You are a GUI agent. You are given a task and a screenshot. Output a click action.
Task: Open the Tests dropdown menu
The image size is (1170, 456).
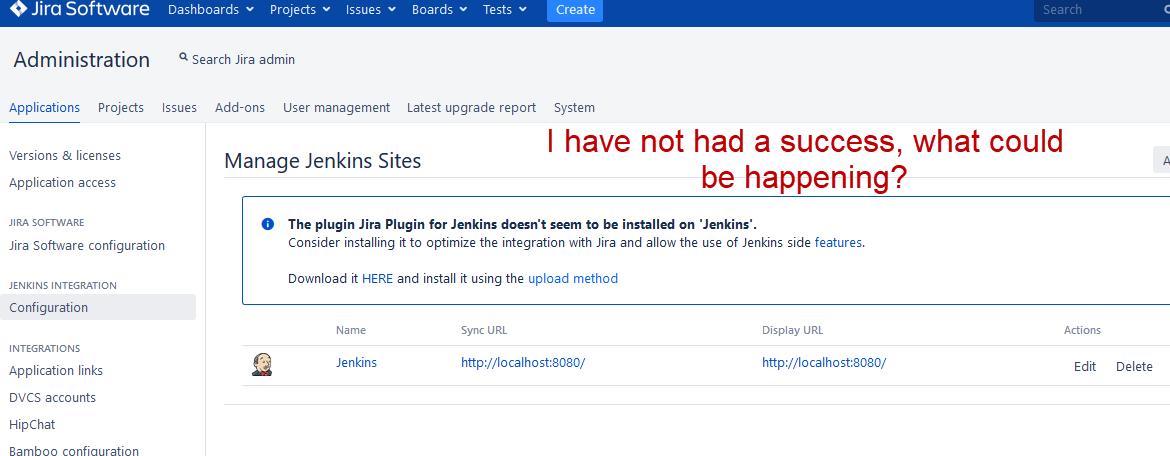(x=504, y=10)
